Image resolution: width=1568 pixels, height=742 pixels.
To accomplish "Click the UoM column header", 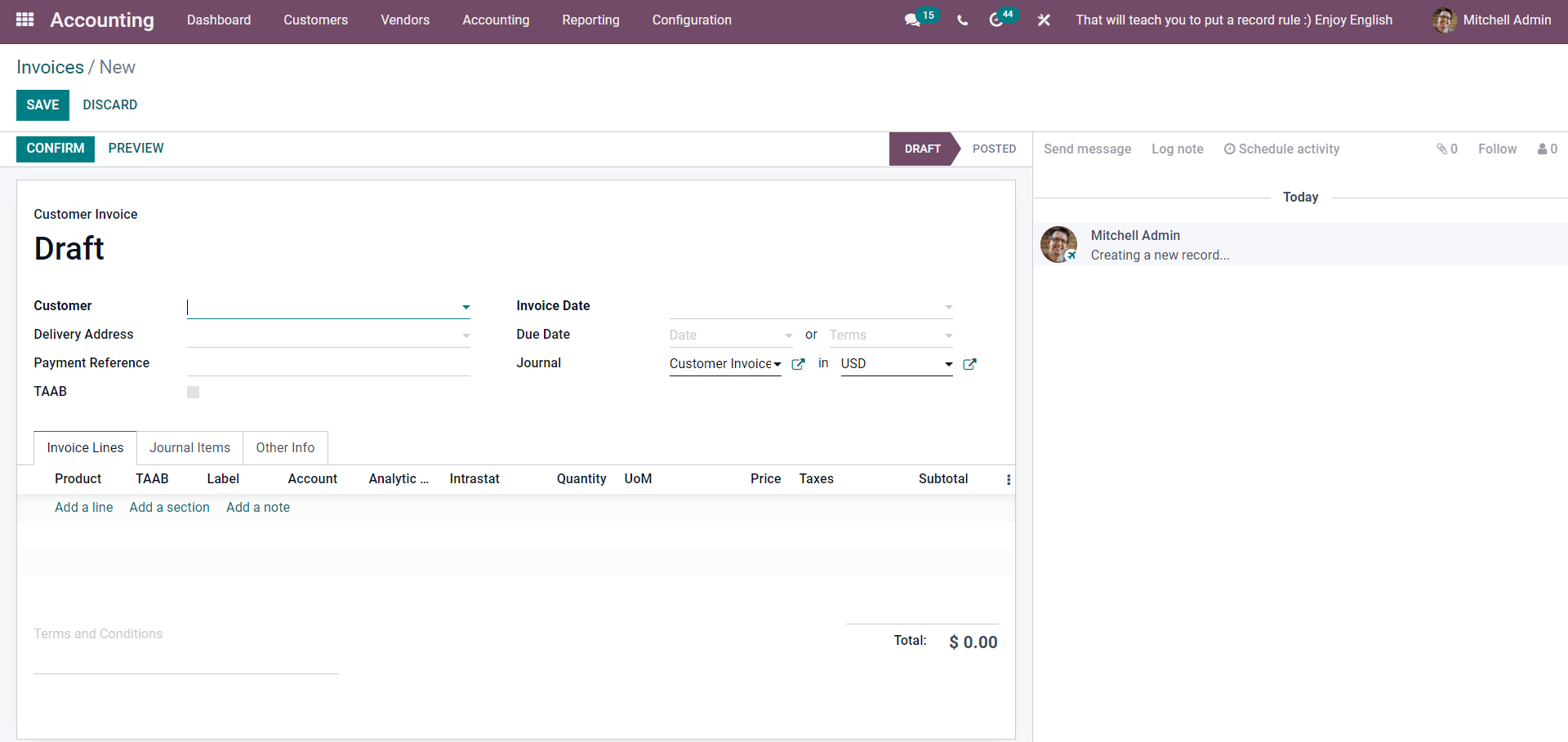I will point(638,479).
